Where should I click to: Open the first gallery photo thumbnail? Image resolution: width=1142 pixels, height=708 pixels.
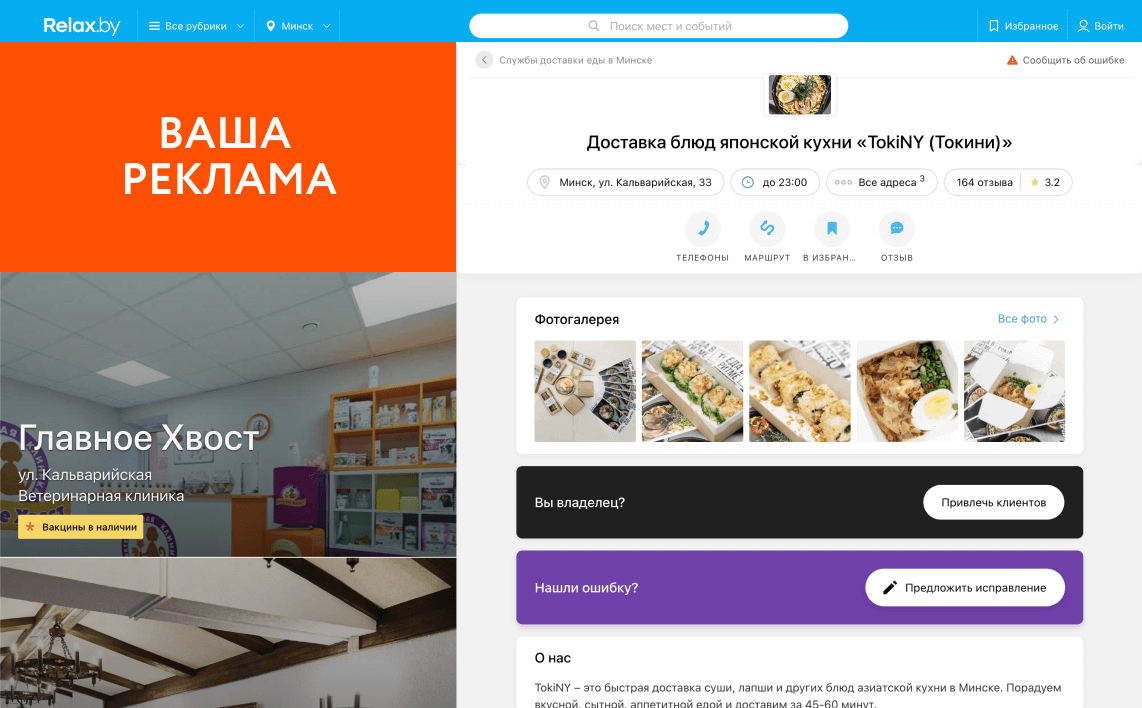click(585, 391)
